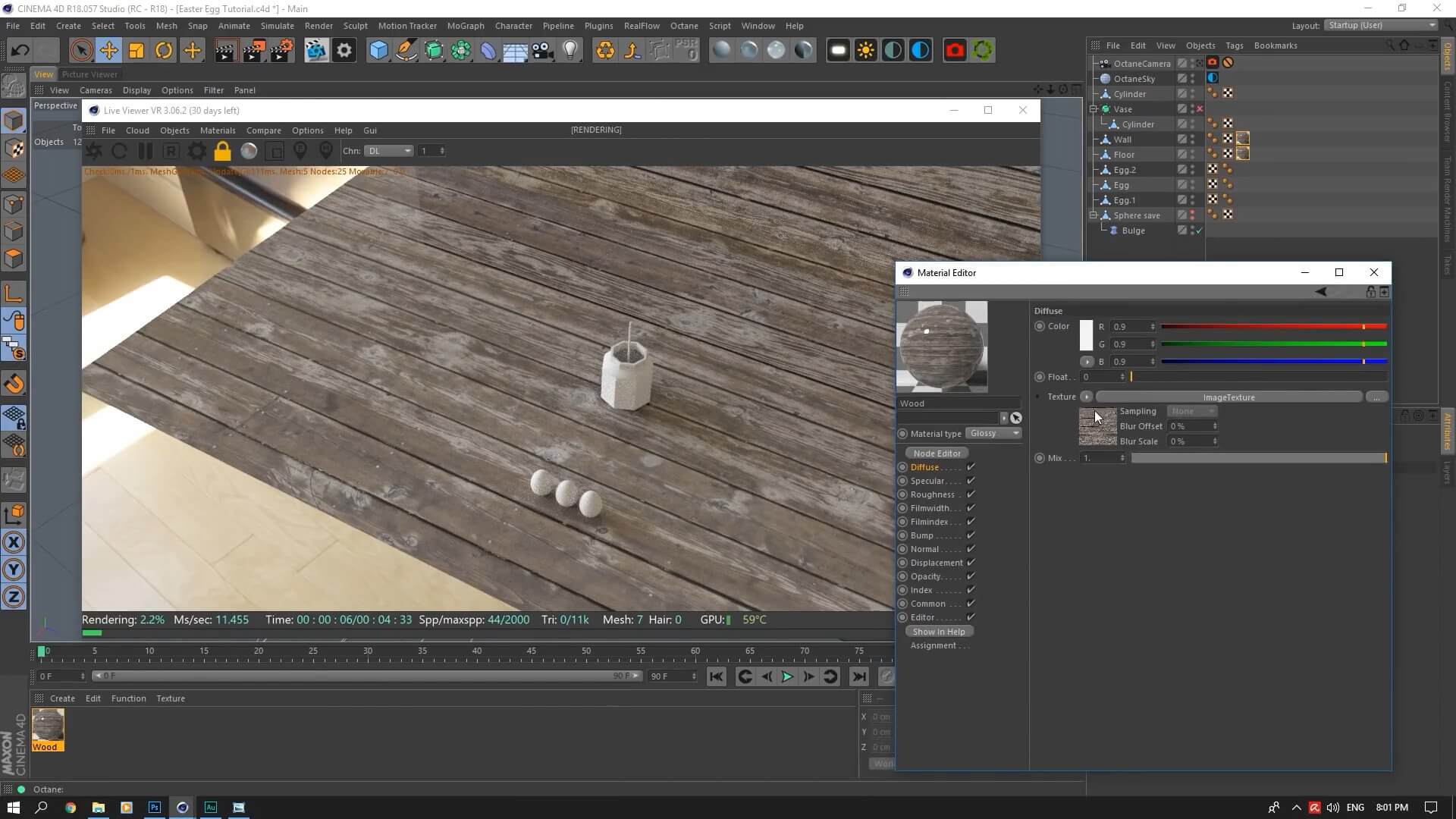
Task: Pause the Live Viewer render
Action: pos(145,150)
